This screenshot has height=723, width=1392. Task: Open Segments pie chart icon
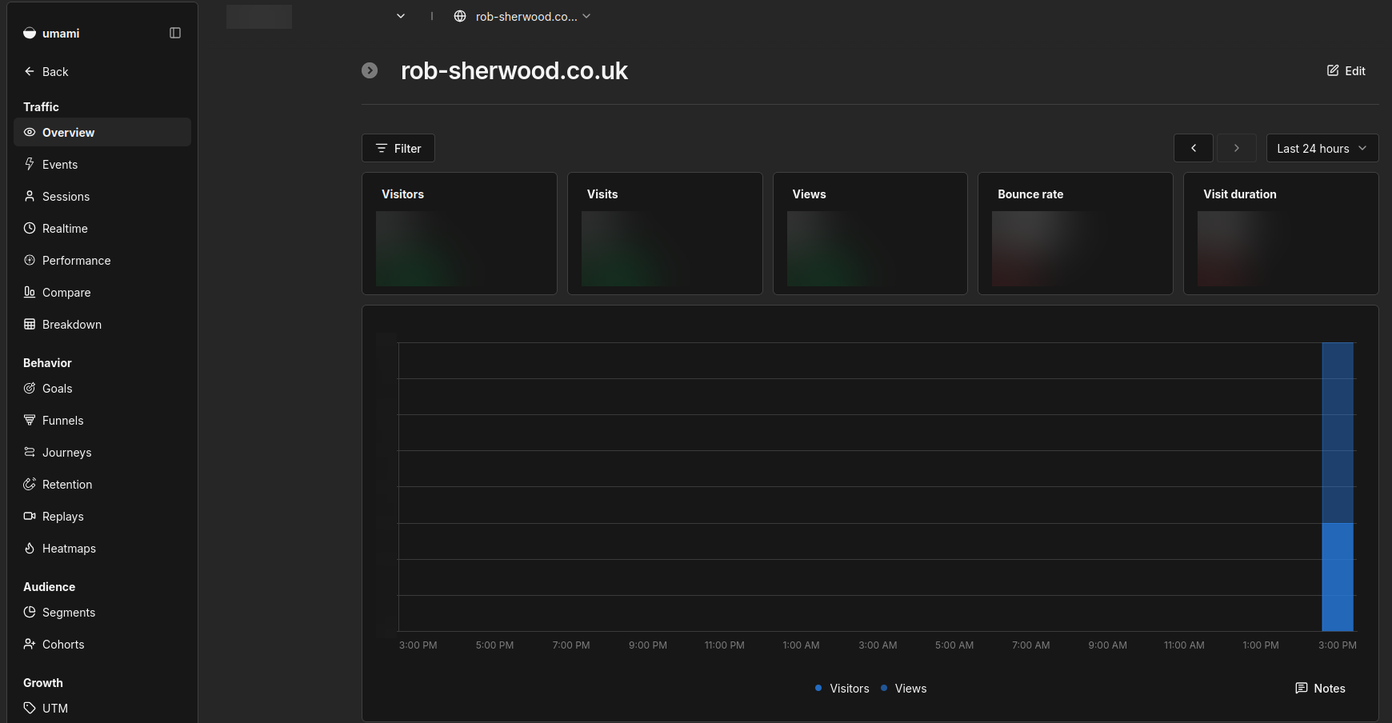pyautogui.click(x=30, y=612)
